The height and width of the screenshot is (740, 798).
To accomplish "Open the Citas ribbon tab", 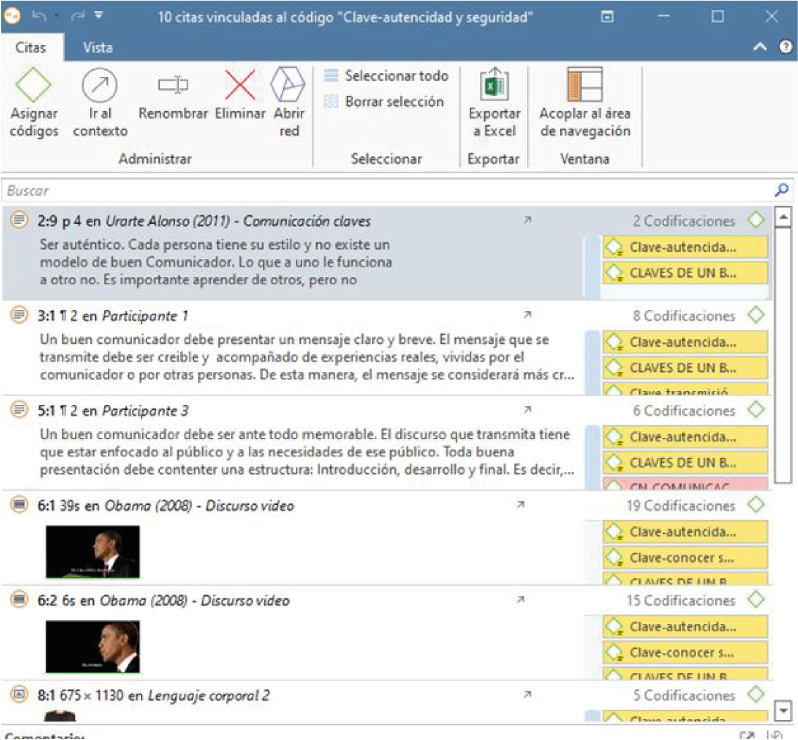I will (x=32, y=47).
